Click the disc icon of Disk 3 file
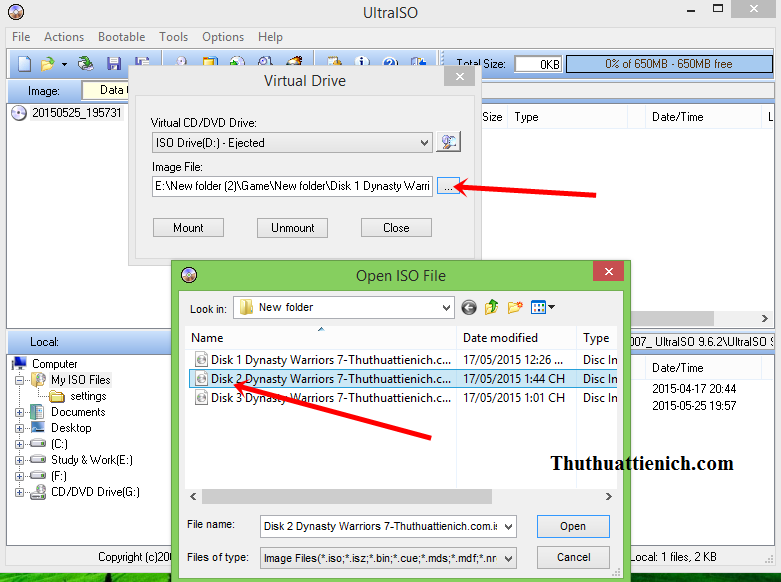 point(201,398)
